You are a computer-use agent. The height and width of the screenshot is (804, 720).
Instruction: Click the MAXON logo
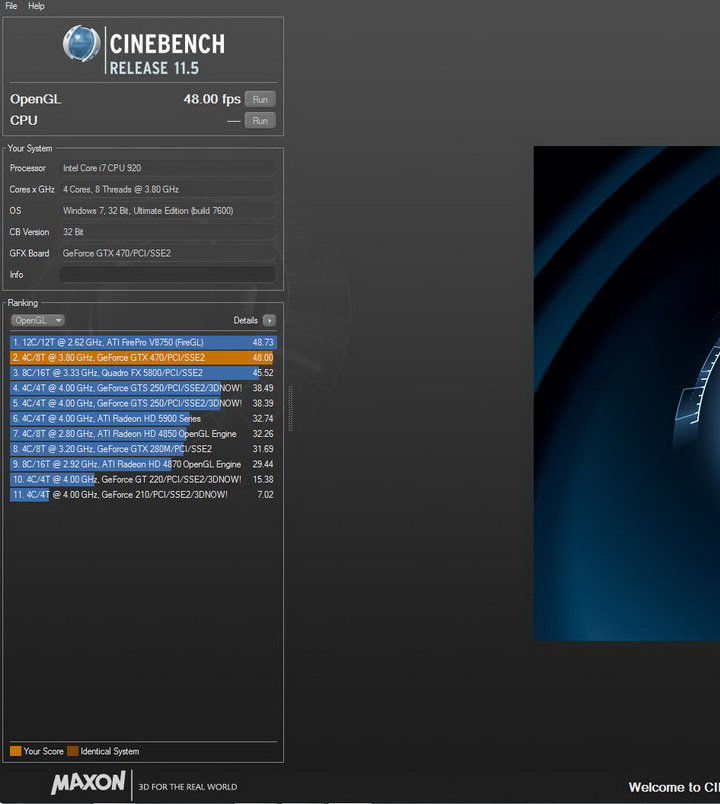pyautogui.click(x=88, y=782)
